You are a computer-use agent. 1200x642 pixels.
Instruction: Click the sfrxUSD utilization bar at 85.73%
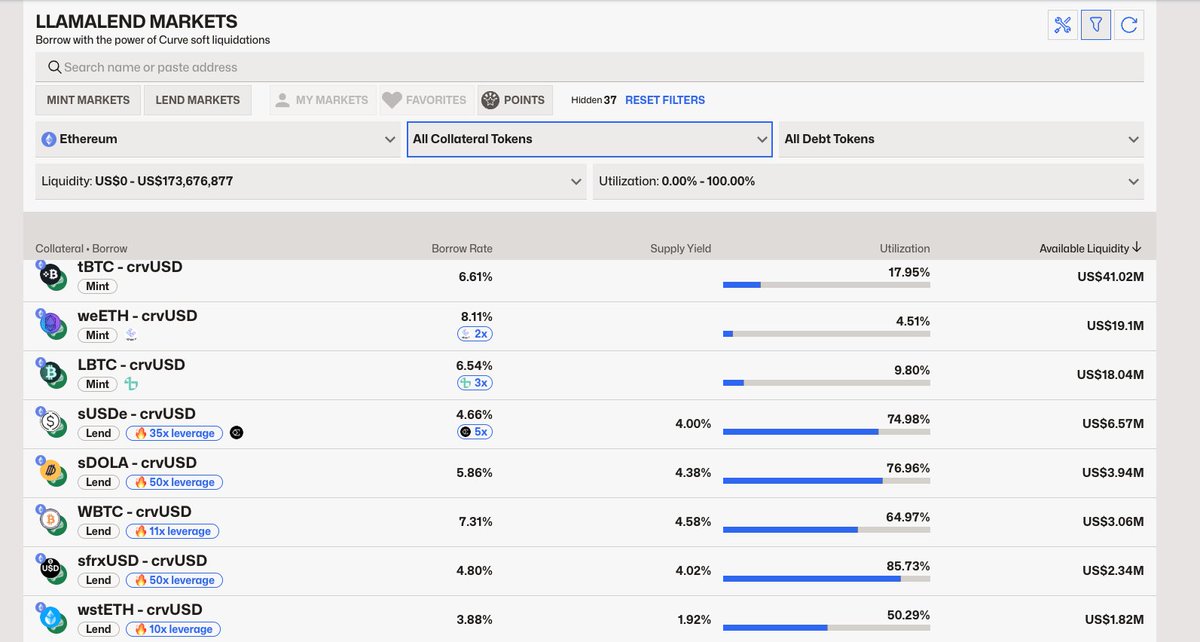click(x=826, y=579)
